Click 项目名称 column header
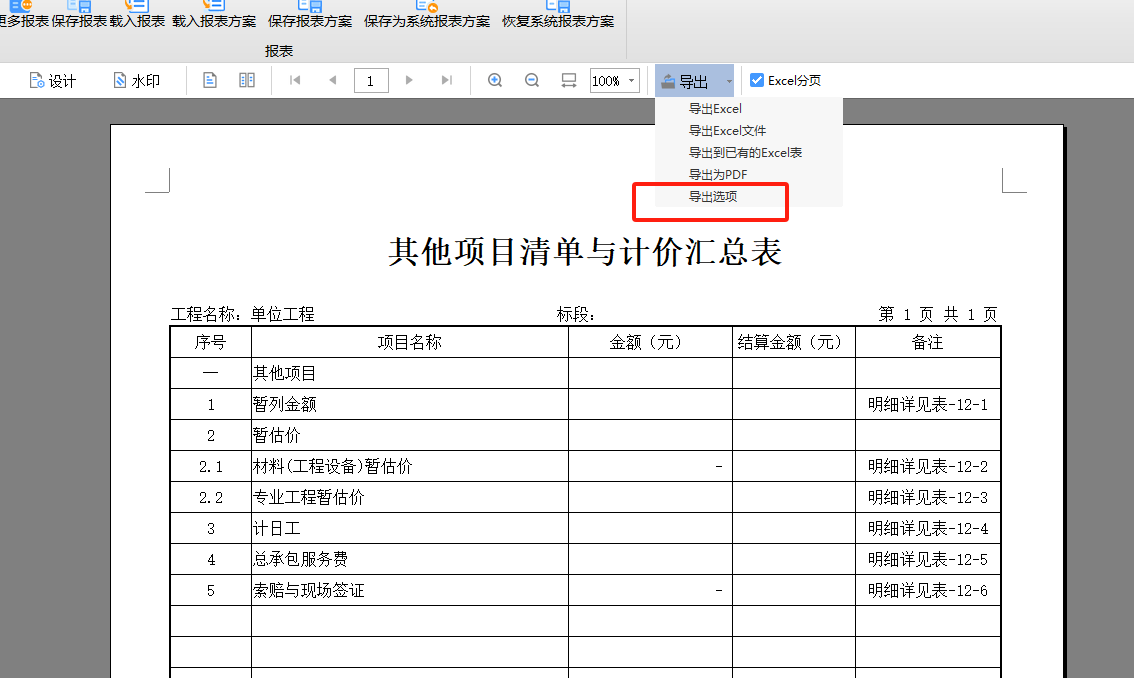This screenshot has width=1134, height=678. tap(409, 342)
